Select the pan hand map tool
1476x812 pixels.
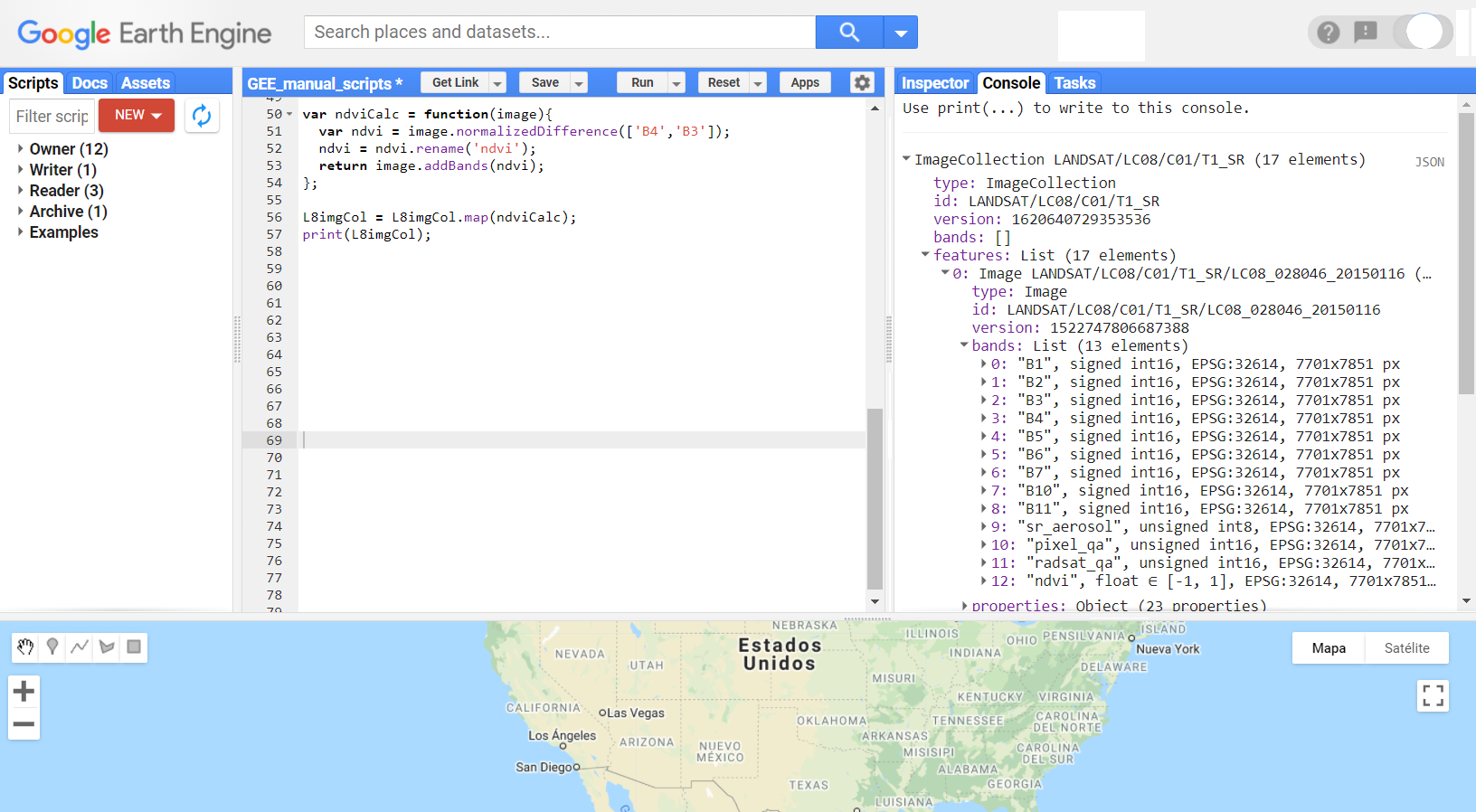[x=25, y=647]
